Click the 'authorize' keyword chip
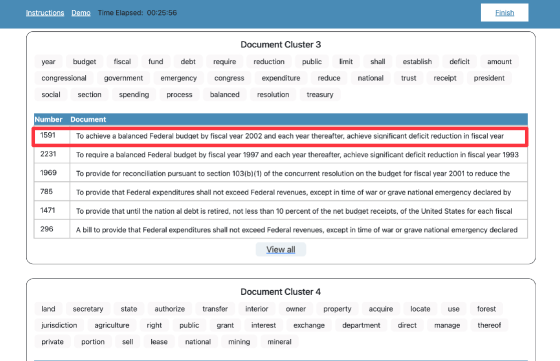The width and height of the screenshot is (560, 361). coord(170,309)
